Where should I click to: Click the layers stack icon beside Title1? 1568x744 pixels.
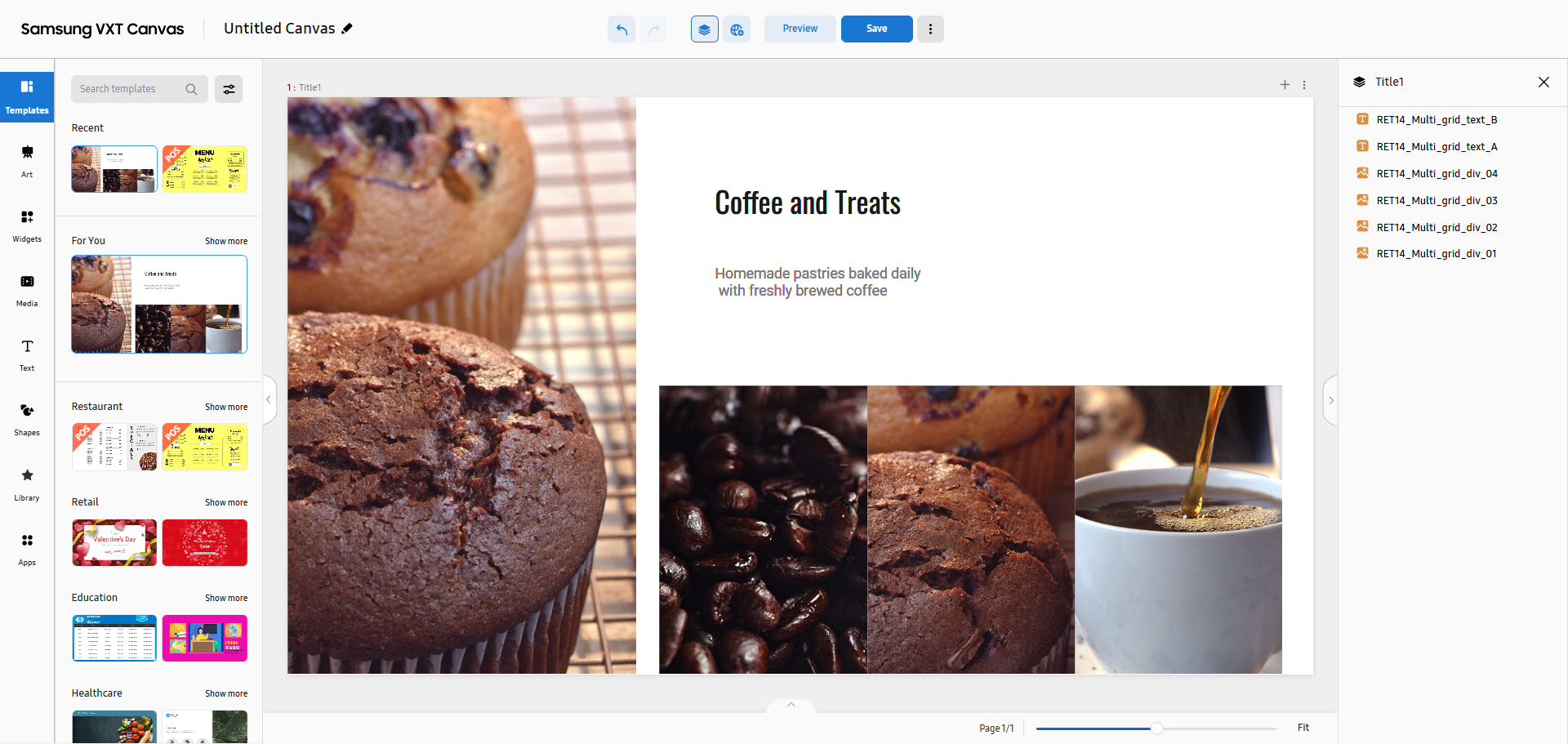[x=1359, y=82]
